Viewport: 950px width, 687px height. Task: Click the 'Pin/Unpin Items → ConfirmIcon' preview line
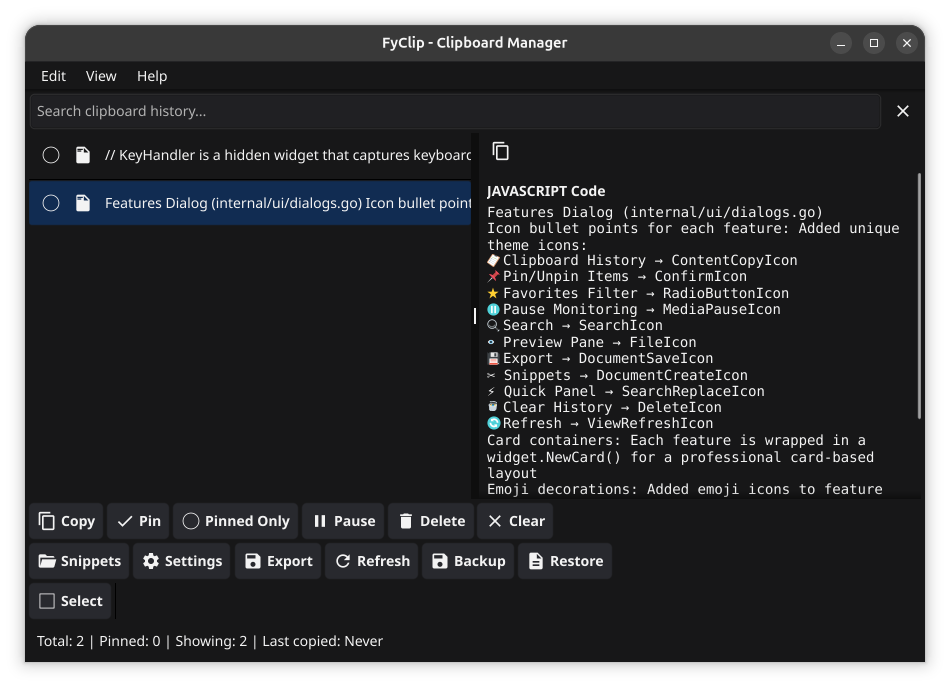click(617, 277)
